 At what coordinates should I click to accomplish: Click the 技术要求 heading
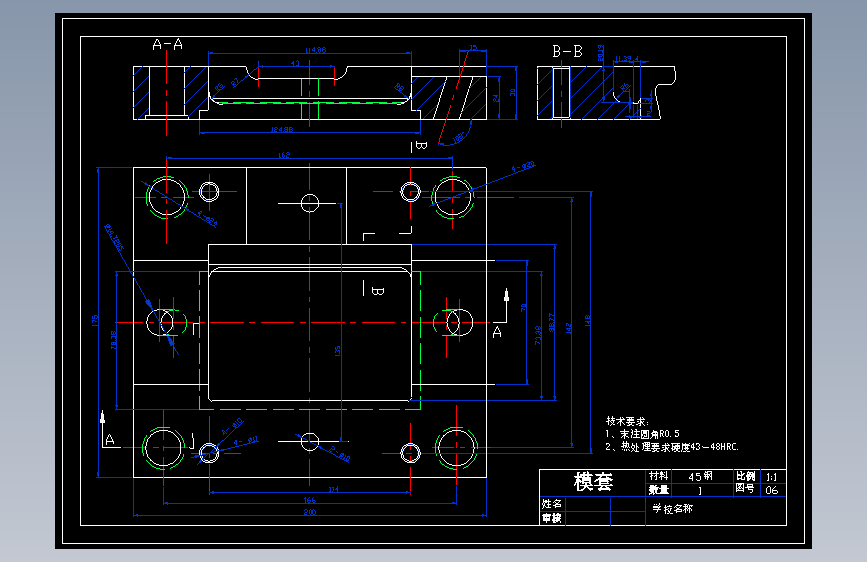click(x=627, y=421)
